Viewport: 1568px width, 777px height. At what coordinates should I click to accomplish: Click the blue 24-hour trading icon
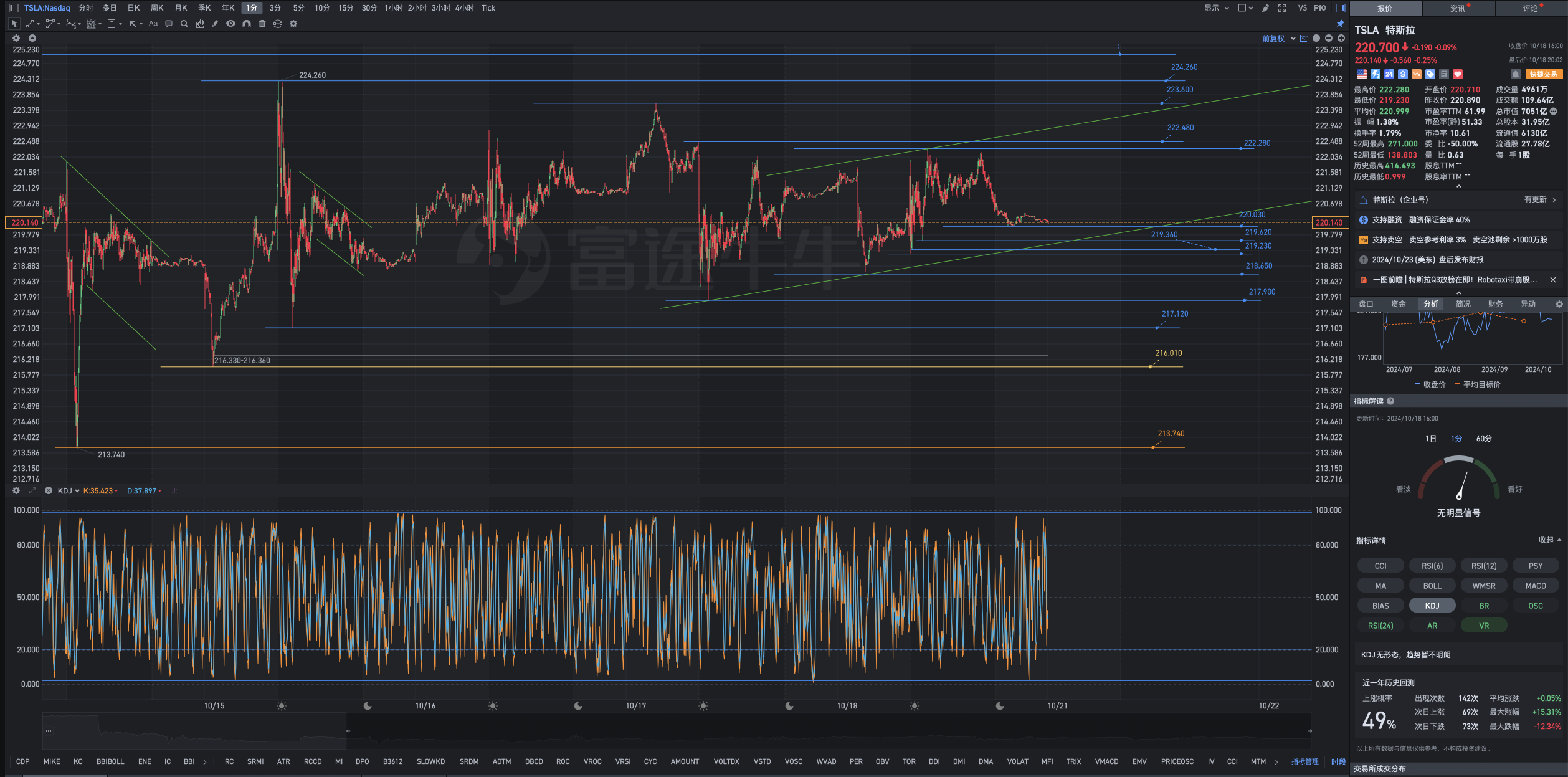[x=1389, y=74]
